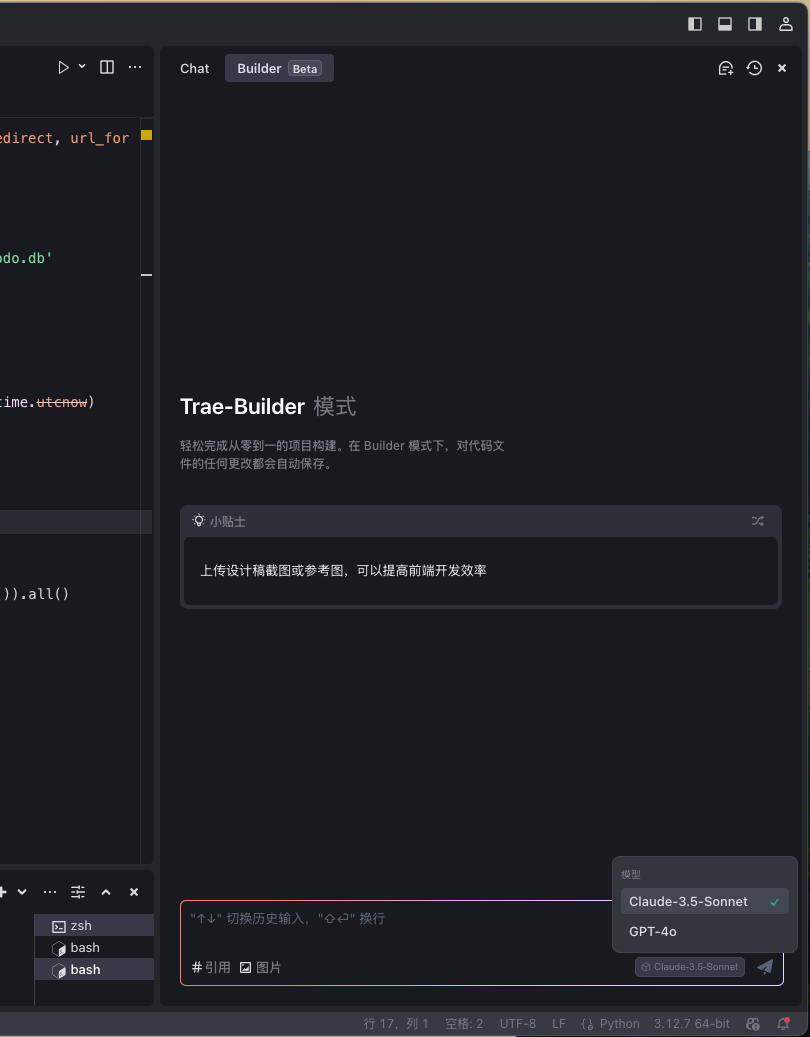810x1037 pixels.
Task: Toggle the bottom panel layout icon
Action: pos(725,24)
